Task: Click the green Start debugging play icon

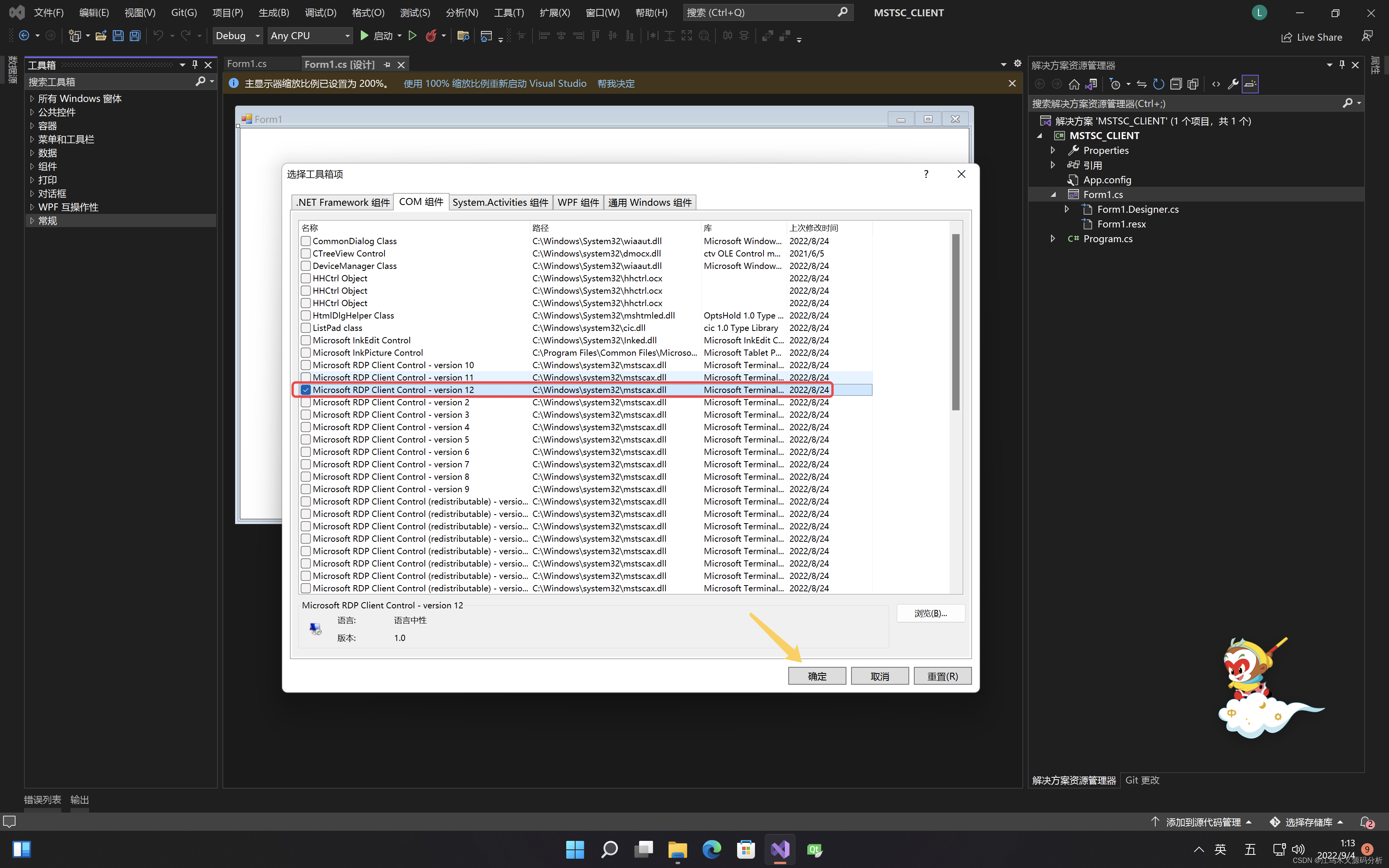Action: tap(364, 36)
